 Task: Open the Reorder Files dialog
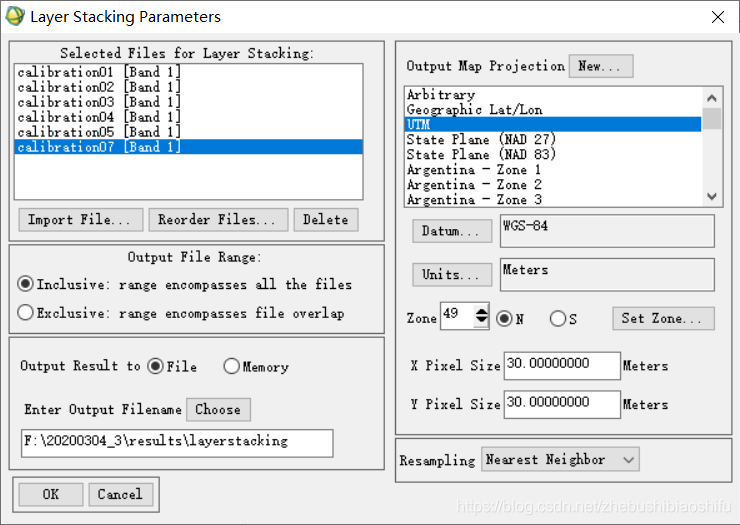218,220
